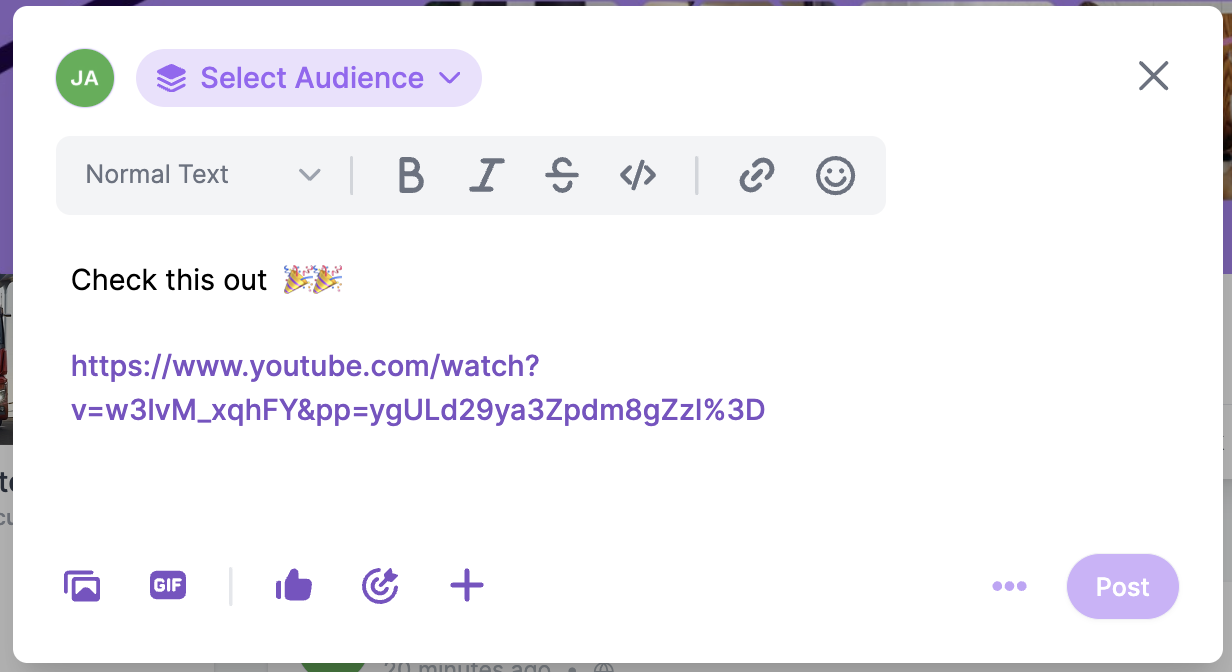Click the YouTube link in the post
This screenshot has height=672, width=1232.
point(418,388)
